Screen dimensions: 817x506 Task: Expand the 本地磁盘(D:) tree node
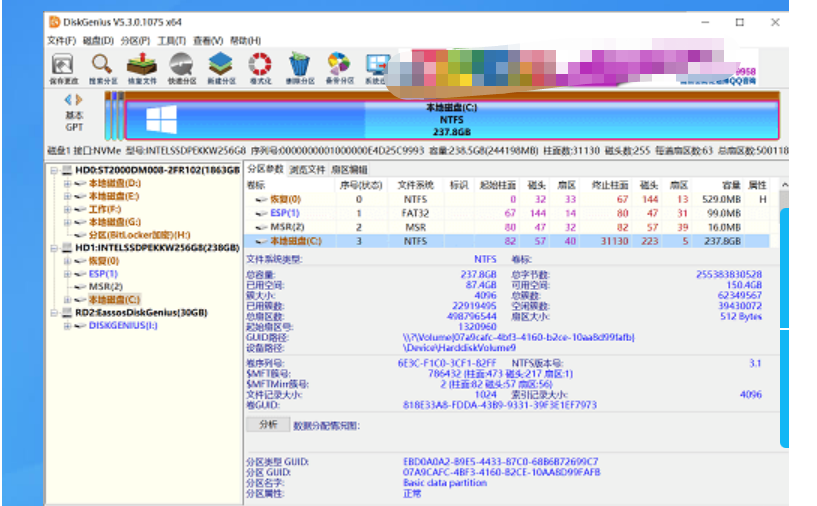[x=67, y=184]
